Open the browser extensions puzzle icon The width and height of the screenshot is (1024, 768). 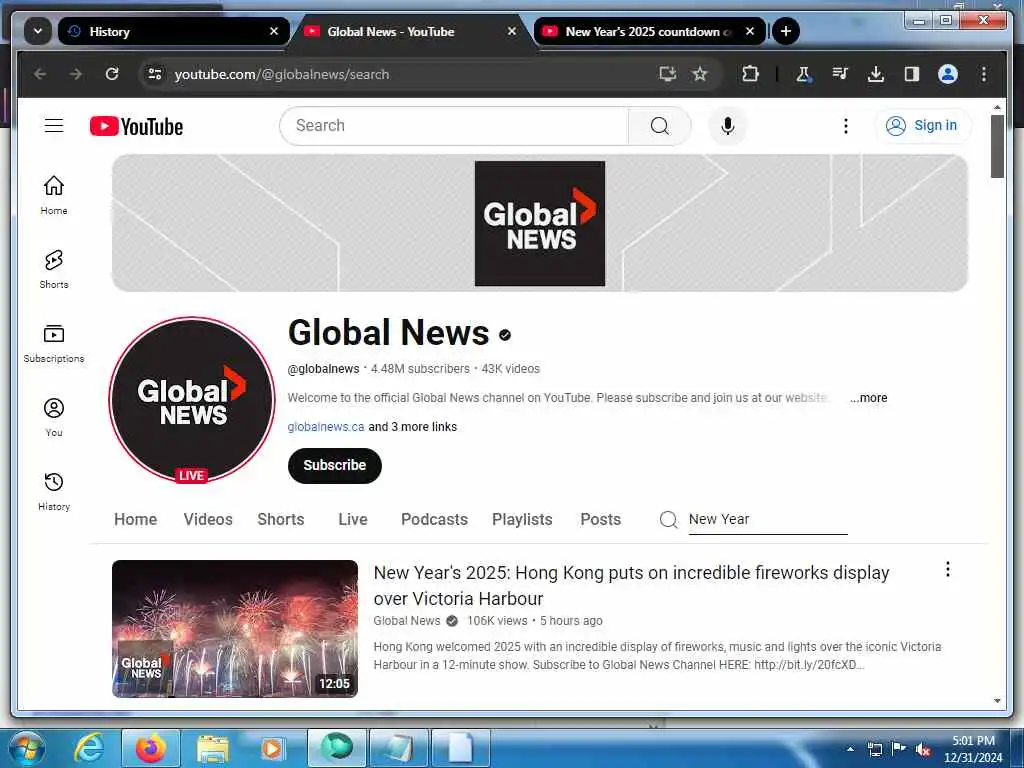pyautogui.click(x=750, y=74)
